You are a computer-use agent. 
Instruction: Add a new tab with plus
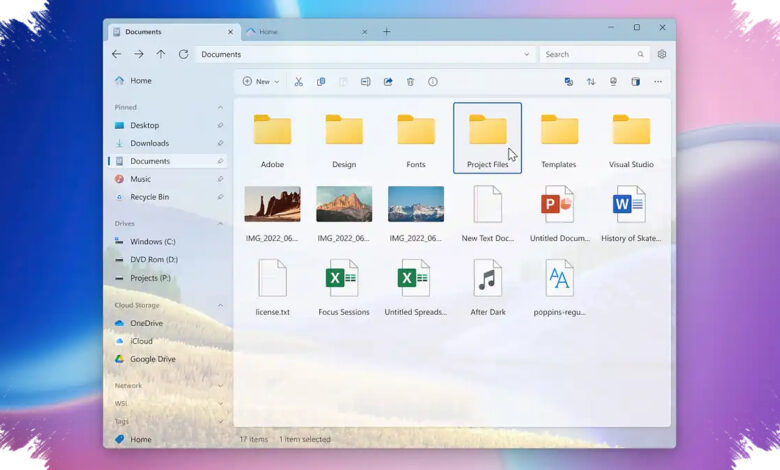pos(387,32)
